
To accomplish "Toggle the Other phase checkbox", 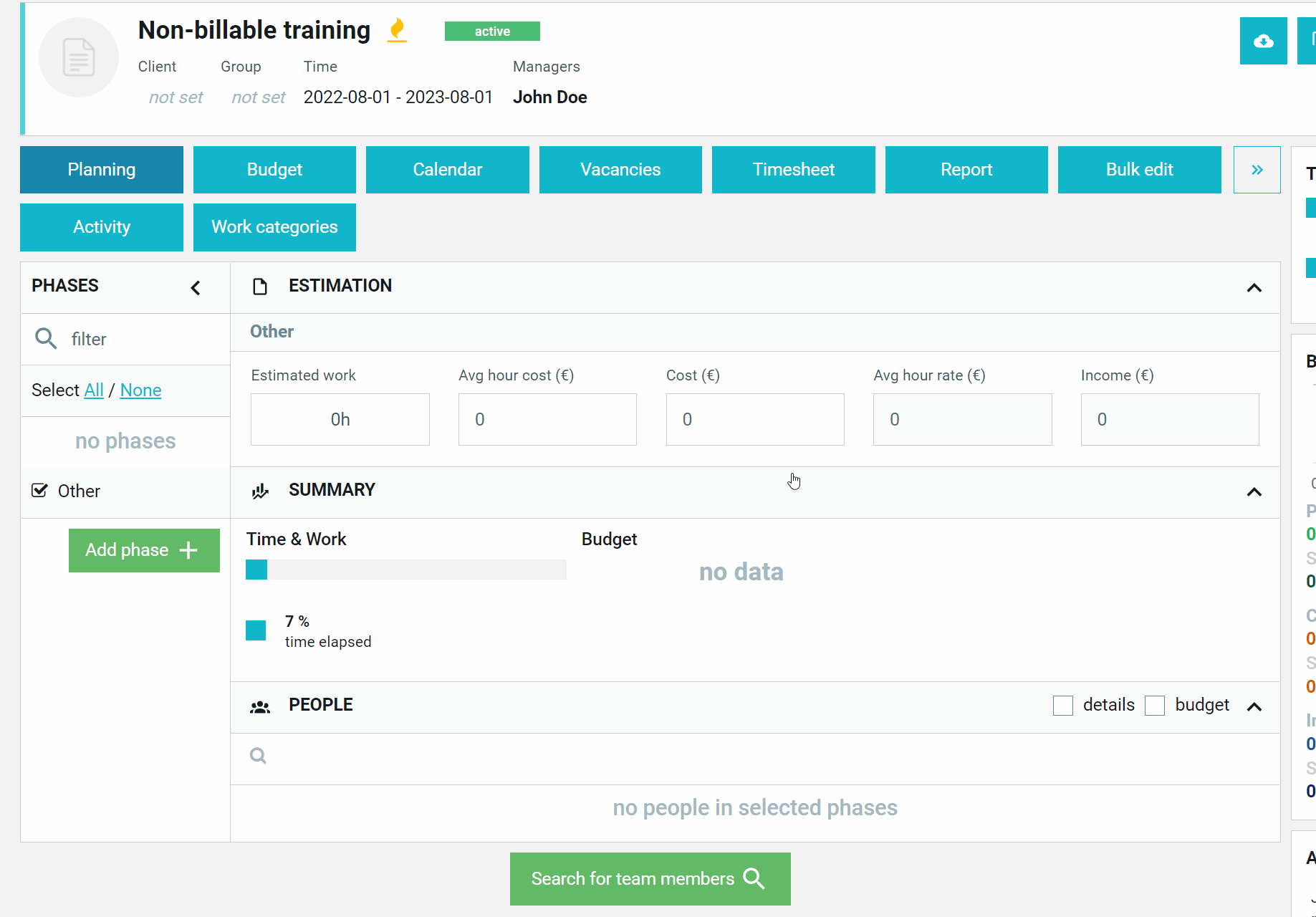I will 40,491.
